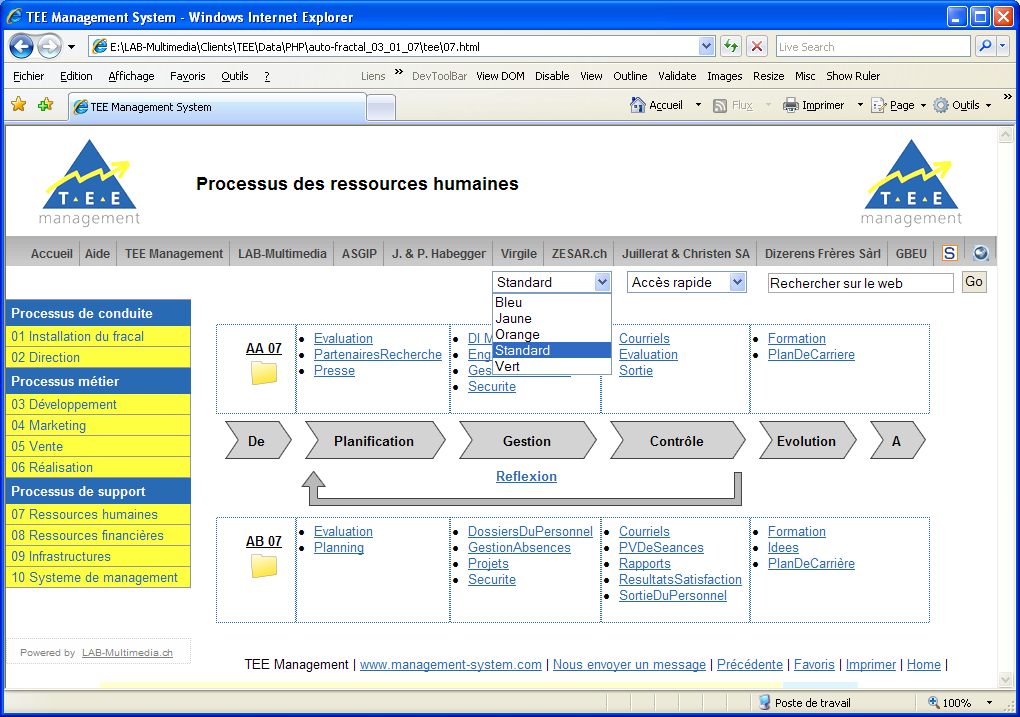The image size is (1020, 717).
Task: Open the AA 07 folder icon
Action: pyautogui.click(x=263, y=373)
